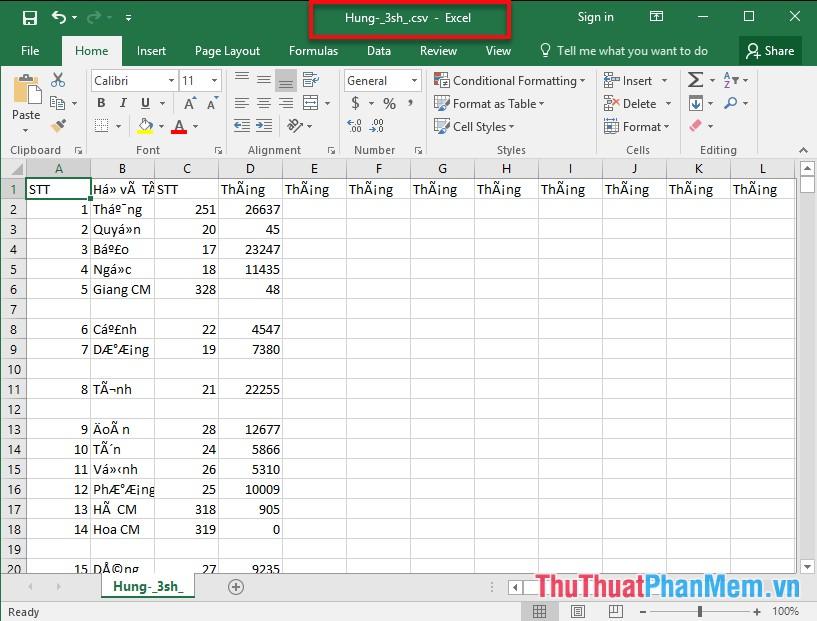Click the Wrap Text icon

click(312, 80)
